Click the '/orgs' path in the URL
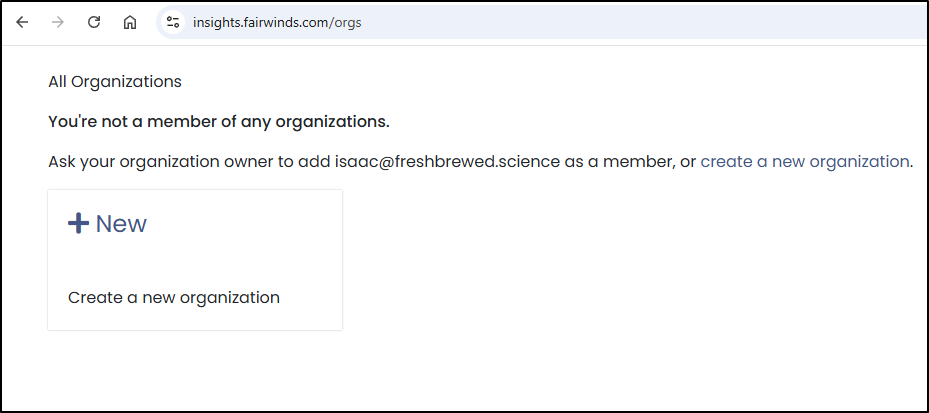This screenshot has width=929, height=413. [x=347, y=23]
